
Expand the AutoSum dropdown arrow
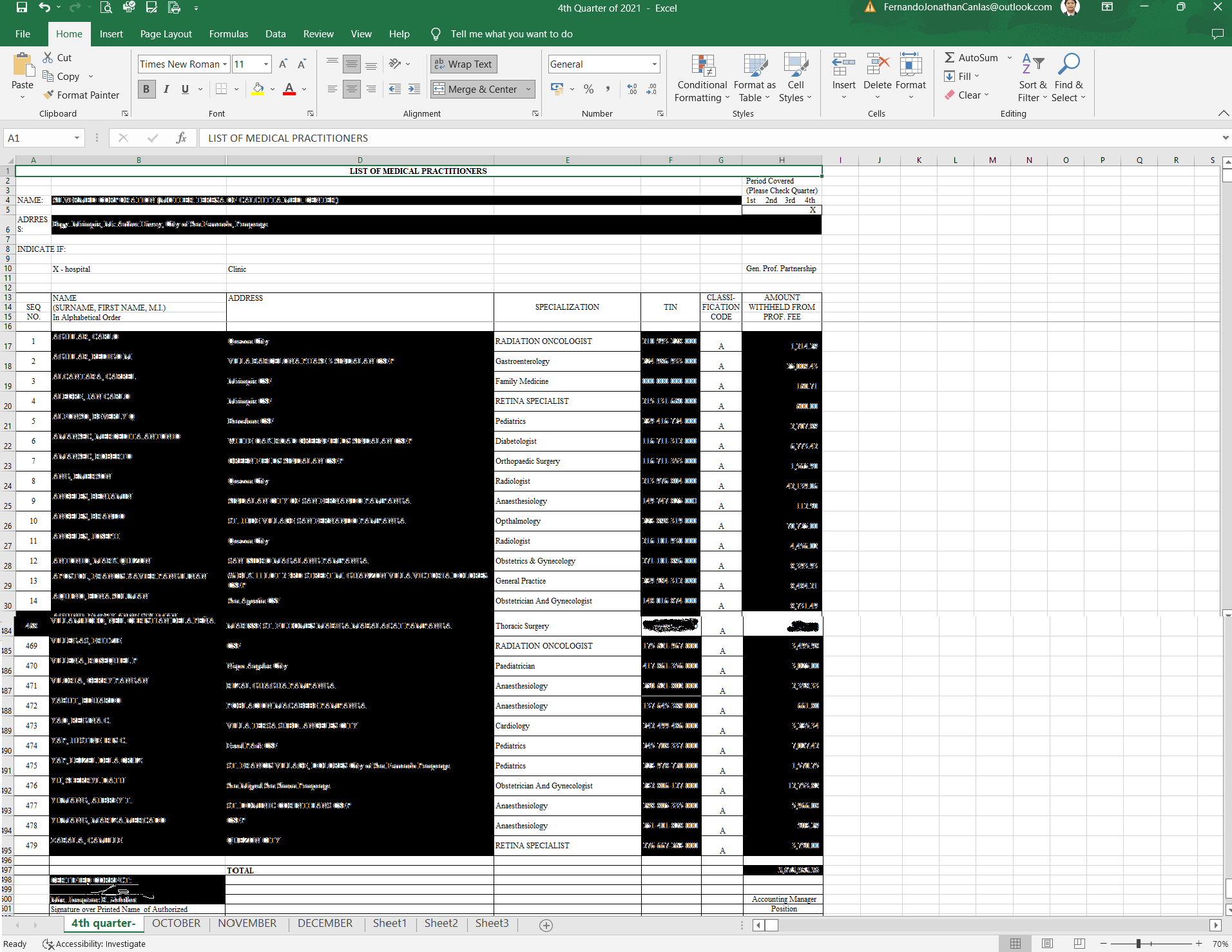(x=1010, y=57)
